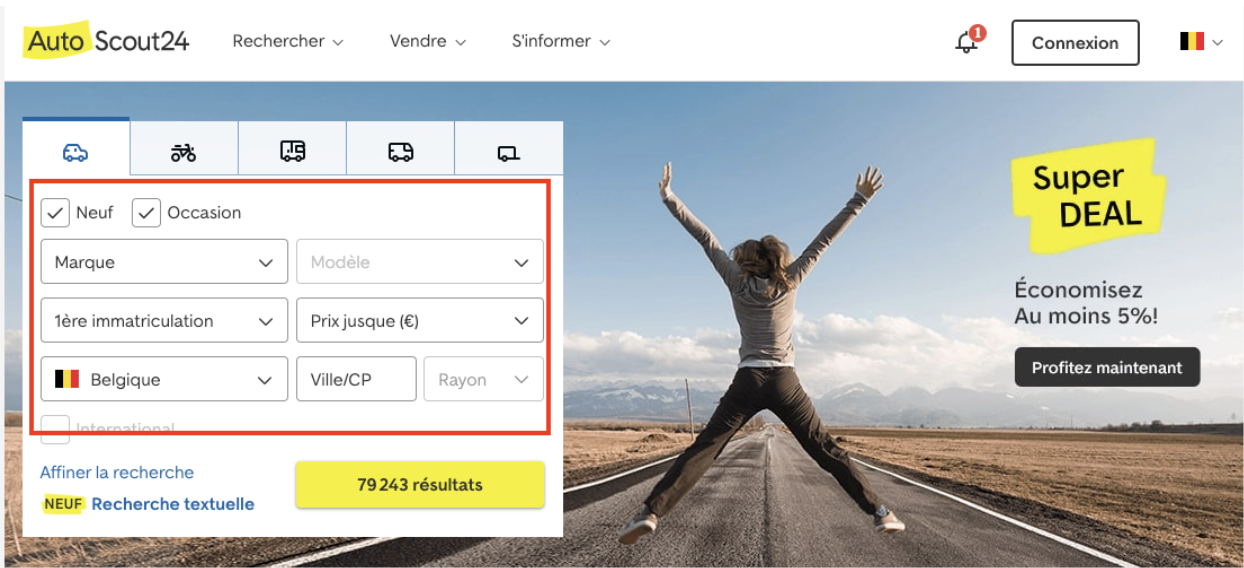1244x568 pixels.
Task: Open the Belgique country dropdown
Action: [x=164, y=380]
